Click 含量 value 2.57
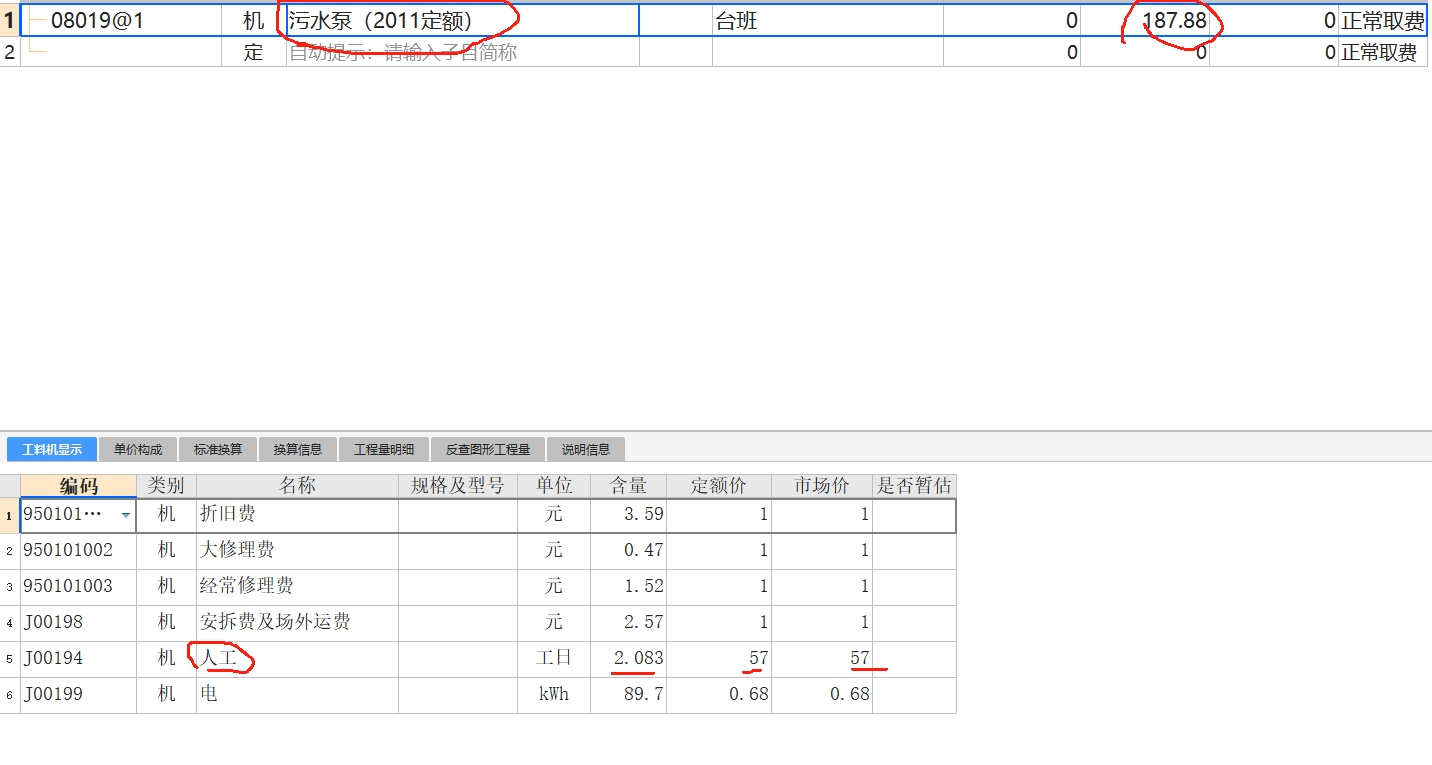This screenshot has width=1432, height=765. [628, 623]
